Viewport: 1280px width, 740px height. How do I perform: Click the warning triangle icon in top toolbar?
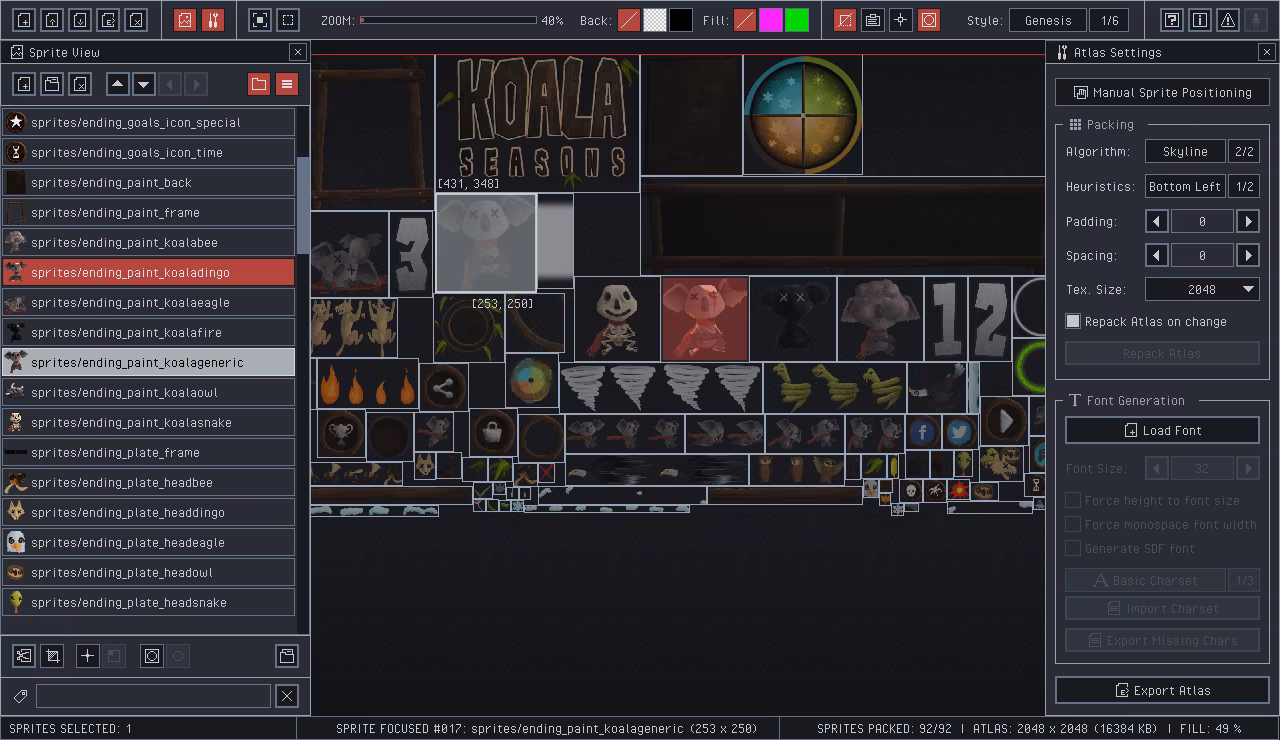click(x=1228, y=20)
